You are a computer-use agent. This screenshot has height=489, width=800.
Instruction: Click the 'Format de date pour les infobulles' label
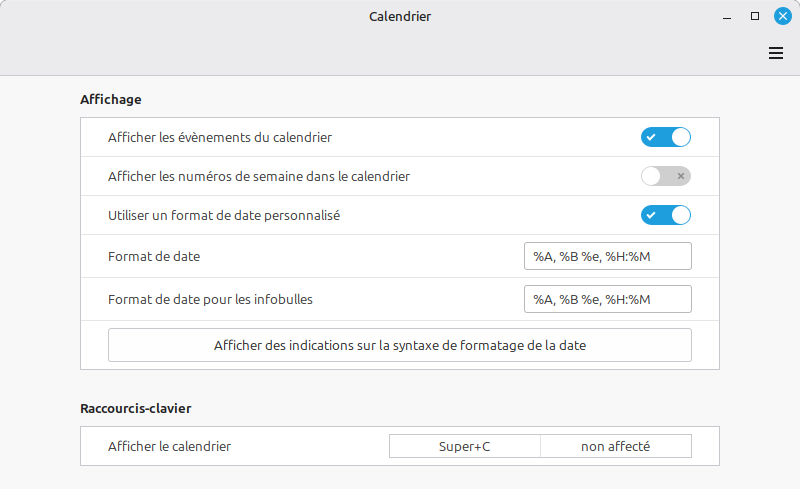[x=218, y=299]
